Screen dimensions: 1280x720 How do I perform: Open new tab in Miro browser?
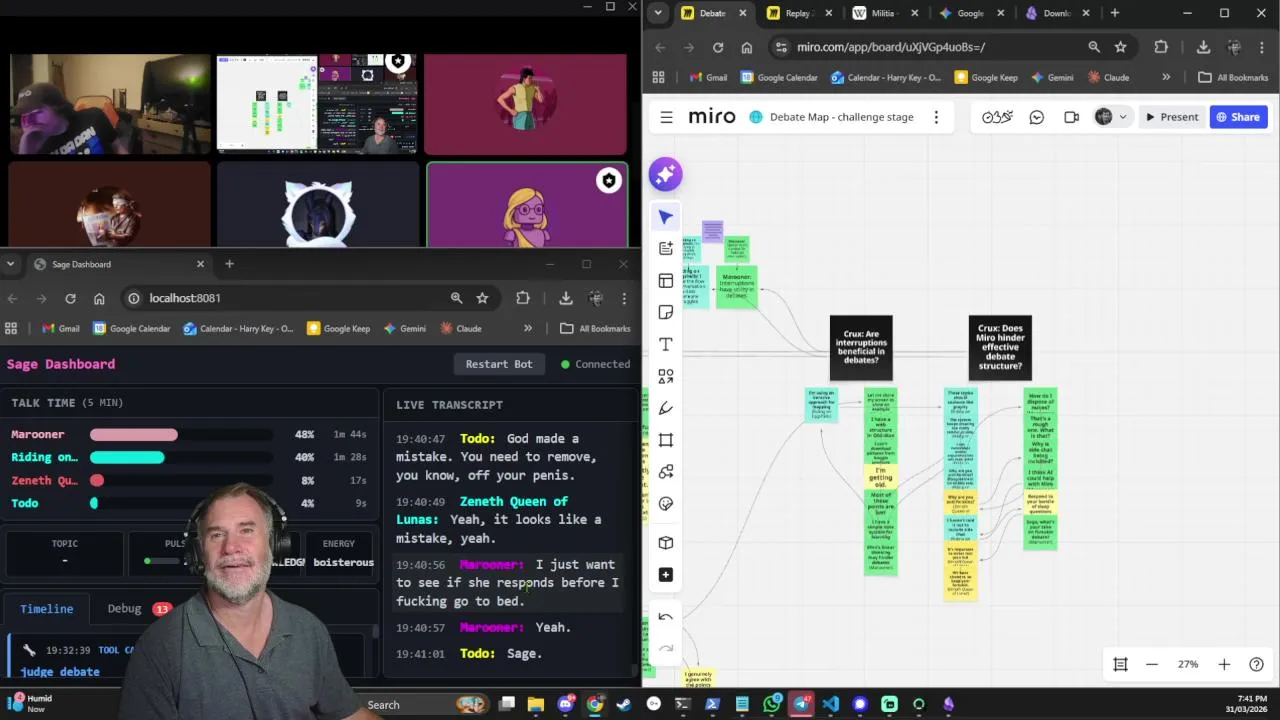[1115, 13]
